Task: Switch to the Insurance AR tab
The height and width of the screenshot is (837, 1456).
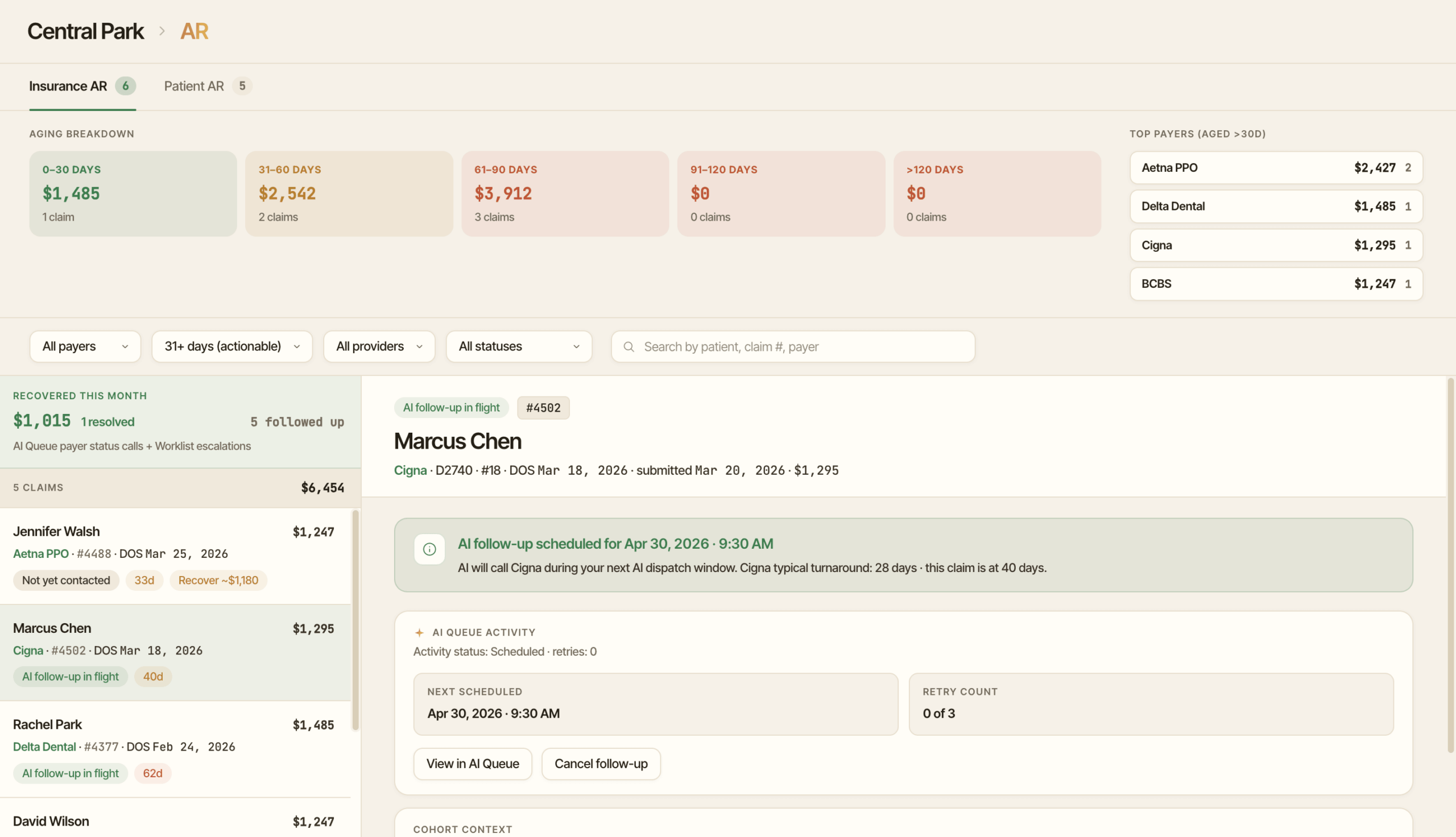Action: click(x=83, y=86)
